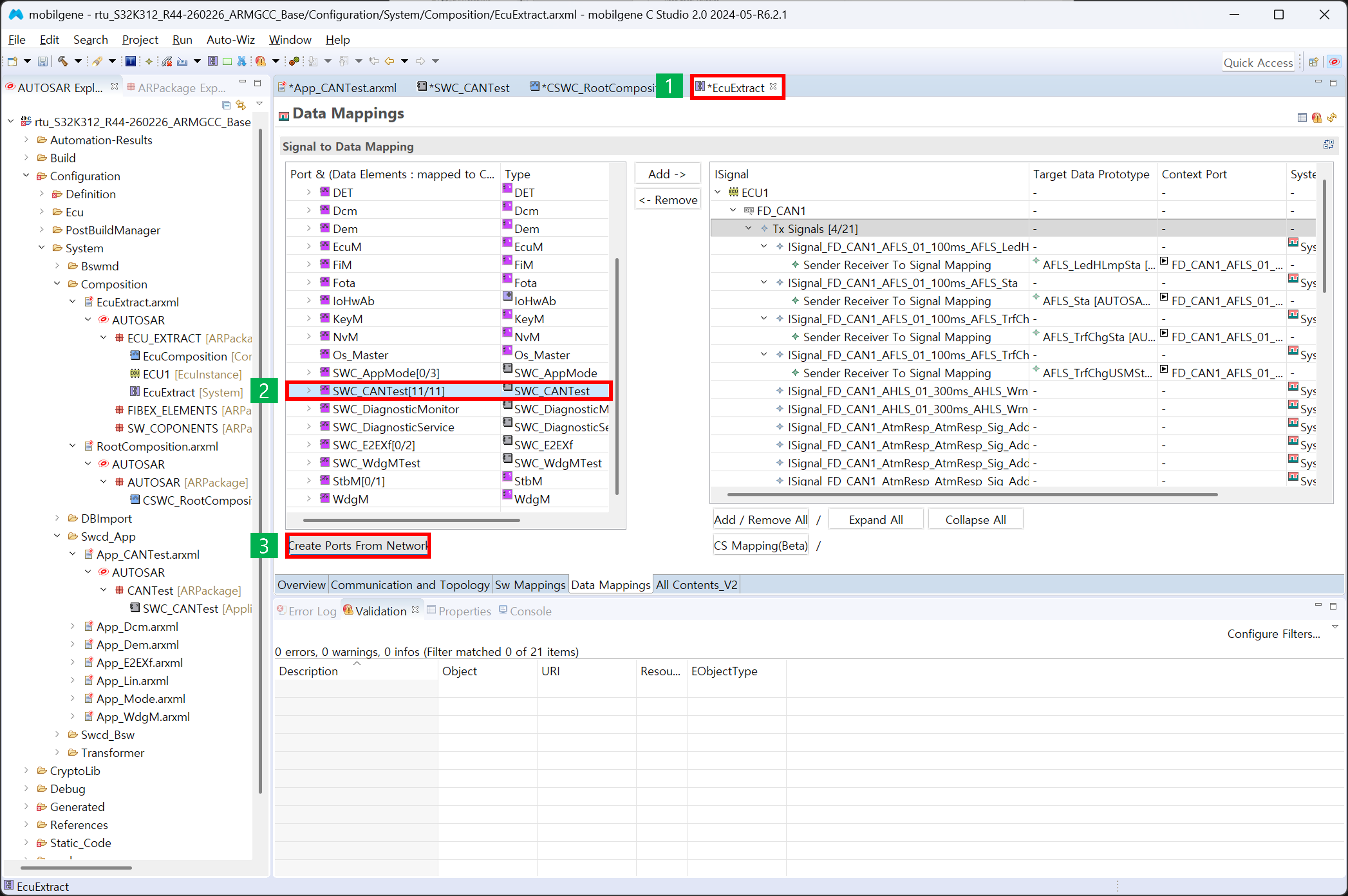Click the purple H-shaped toolbar icon
This screenshot has height=896, width=1348.
click(212, 61)
